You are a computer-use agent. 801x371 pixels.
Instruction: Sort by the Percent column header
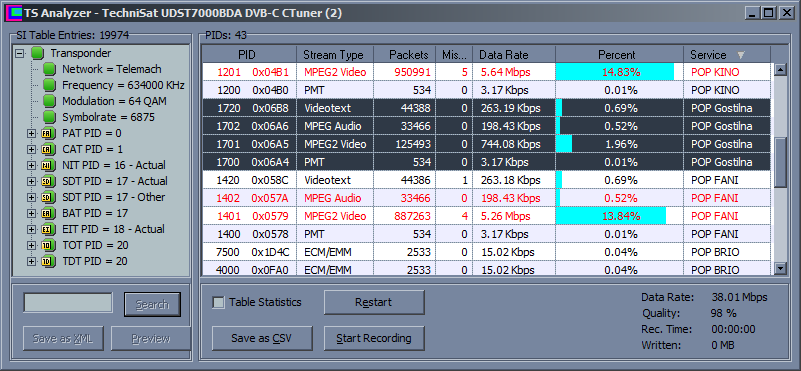(x=619, y=55)
